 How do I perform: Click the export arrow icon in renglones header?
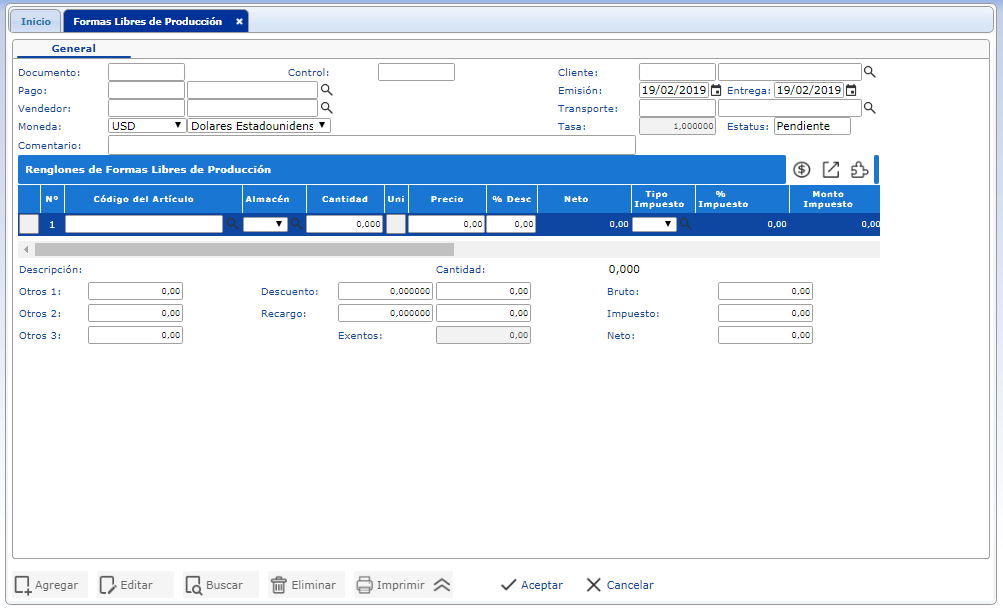(x=830, y=170)
